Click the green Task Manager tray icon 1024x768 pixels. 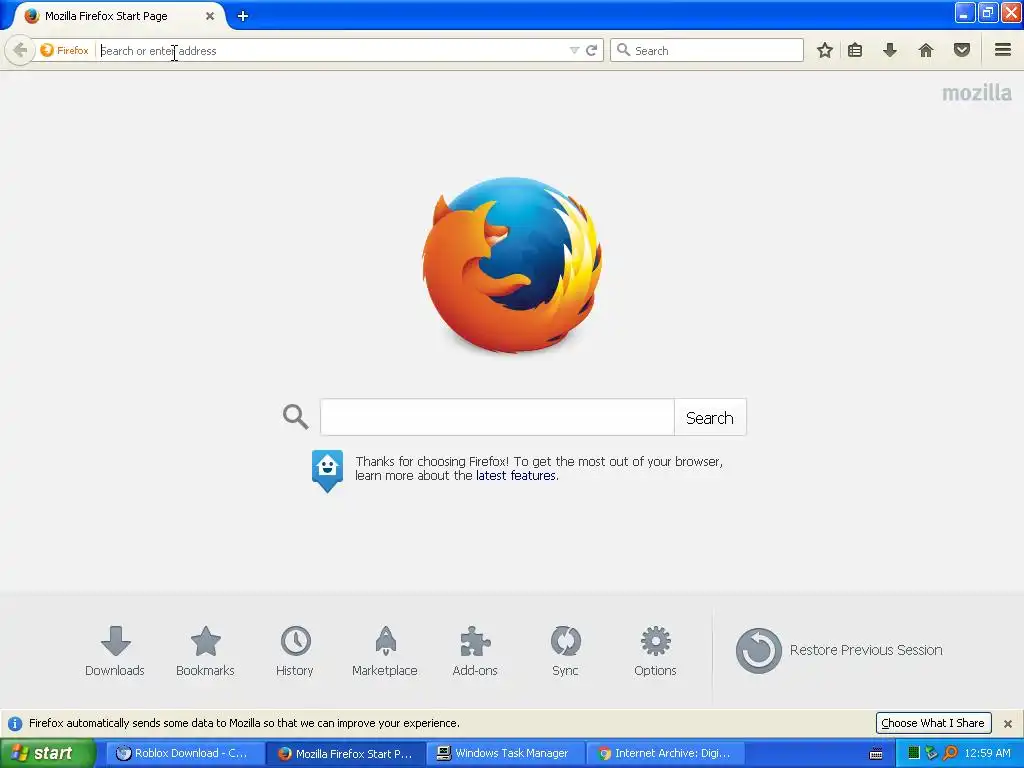point(914,753)
